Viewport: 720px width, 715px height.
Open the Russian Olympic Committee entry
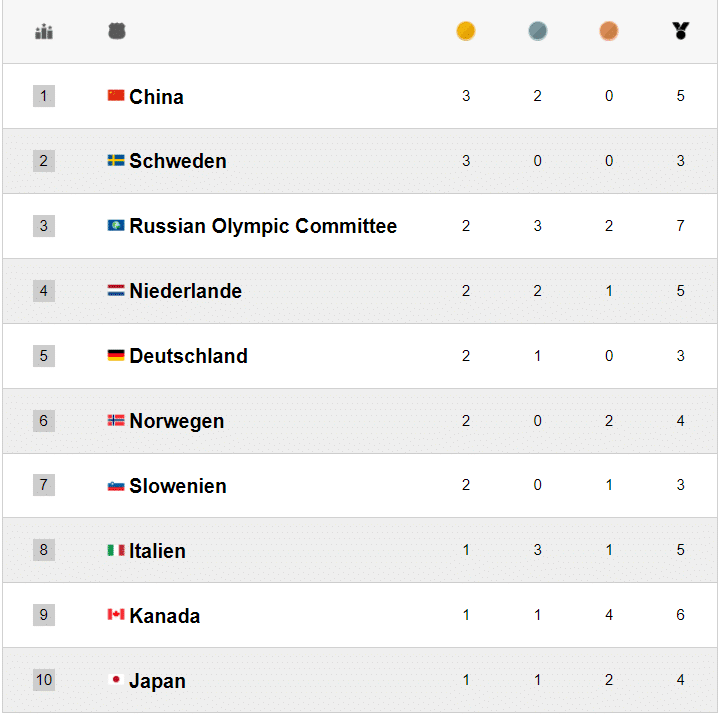263,226
